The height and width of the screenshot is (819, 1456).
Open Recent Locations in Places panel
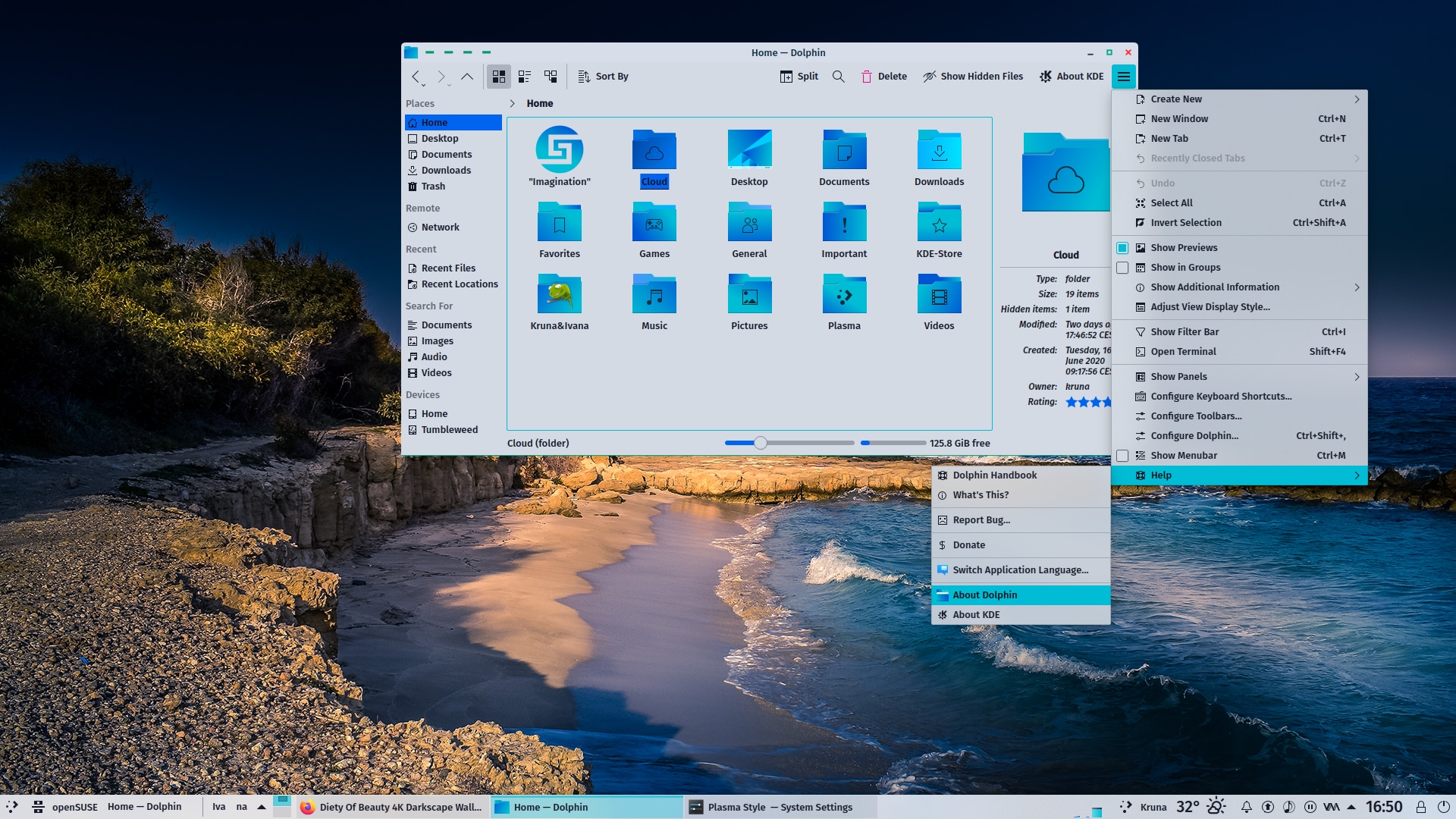[x=453, y=284]
